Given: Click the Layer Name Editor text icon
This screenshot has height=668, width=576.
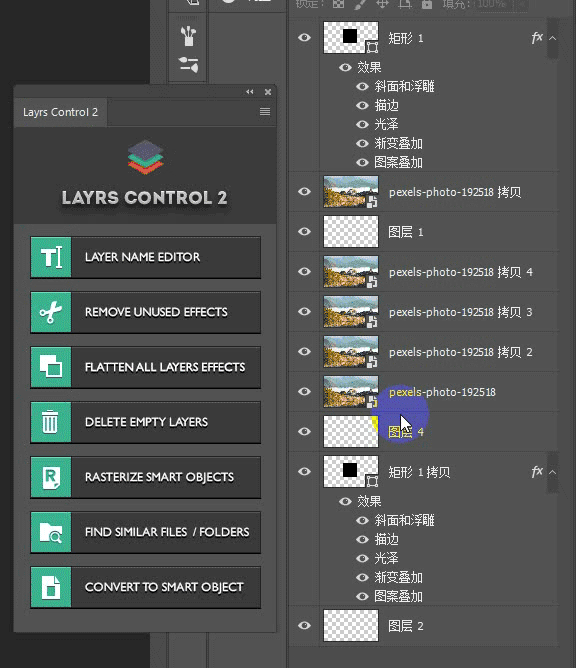Looking at the screenshot, I should point(51,257).
